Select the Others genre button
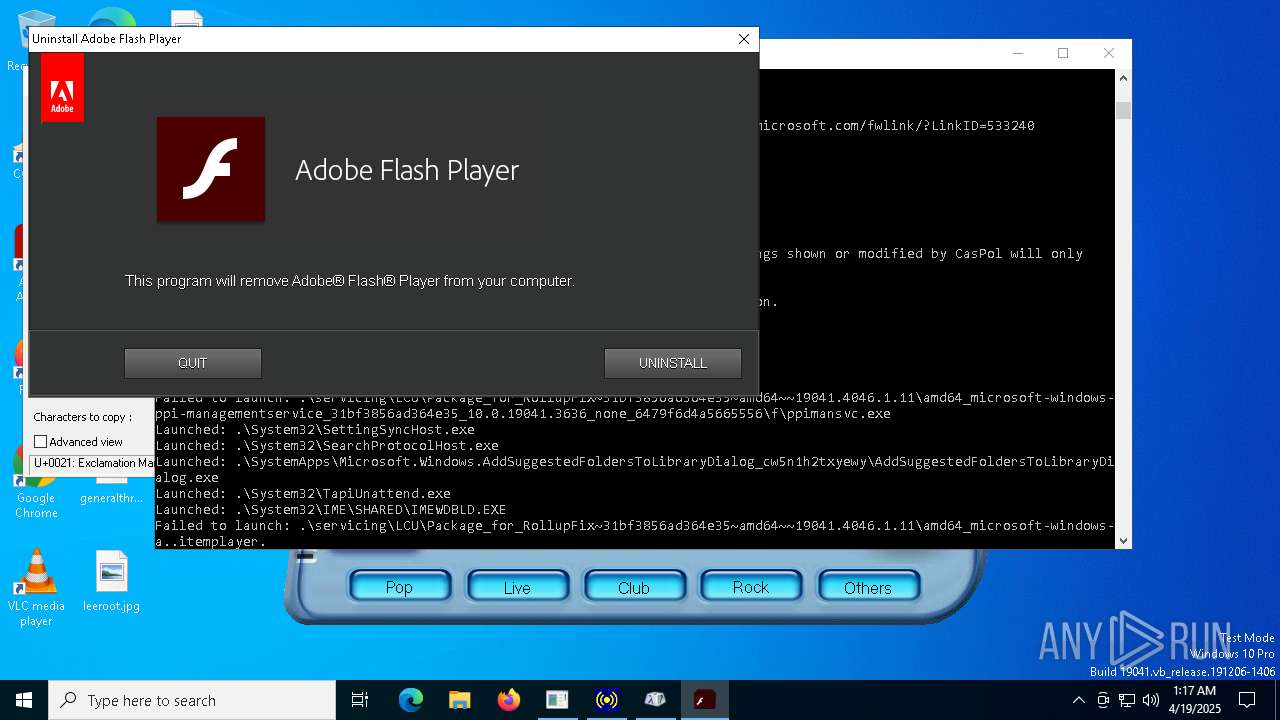 coord(868,588)
